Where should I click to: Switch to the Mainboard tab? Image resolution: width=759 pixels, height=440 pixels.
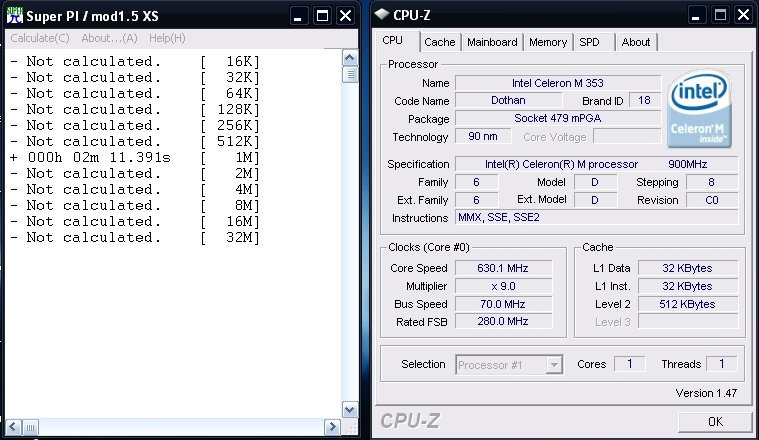coord(492,42)
